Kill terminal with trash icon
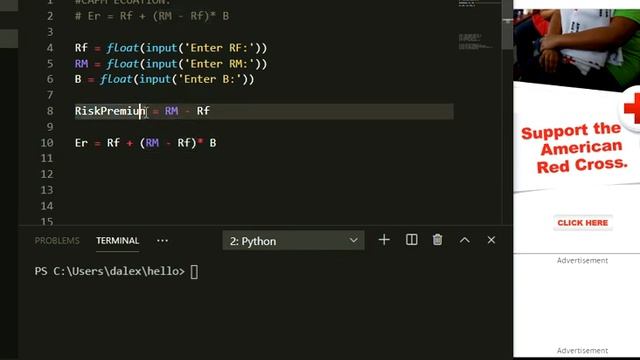This screenshot has width=640, height=360. click(438, 240)
